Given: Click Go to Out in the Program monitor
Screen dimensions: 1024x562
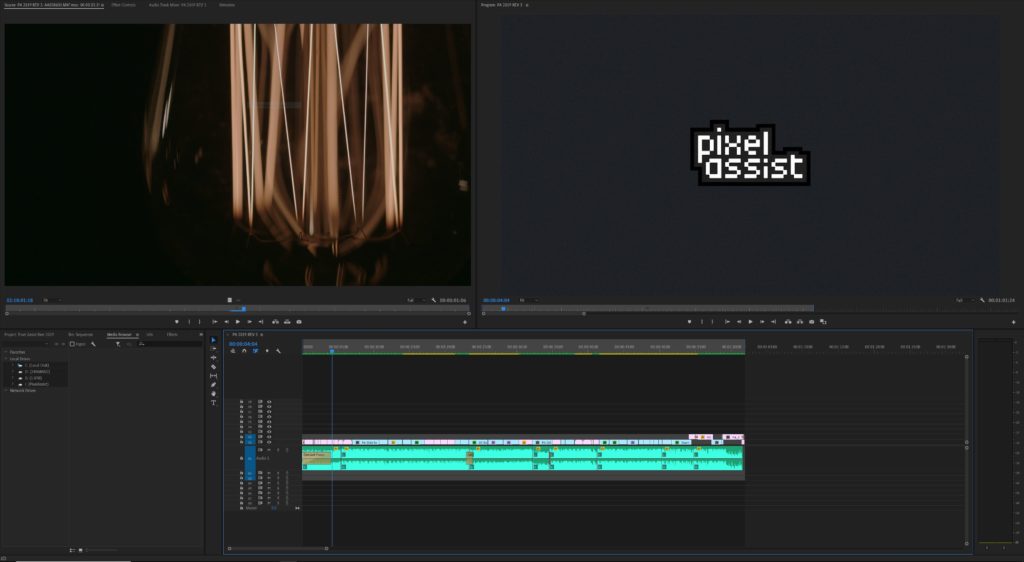Looking at the screenshot, I should [774, 322].
